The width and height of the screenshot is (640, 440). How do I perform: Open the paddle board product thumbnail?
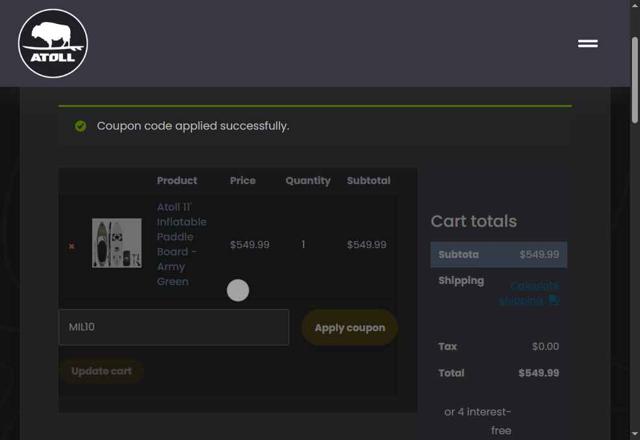click(117, 243)
